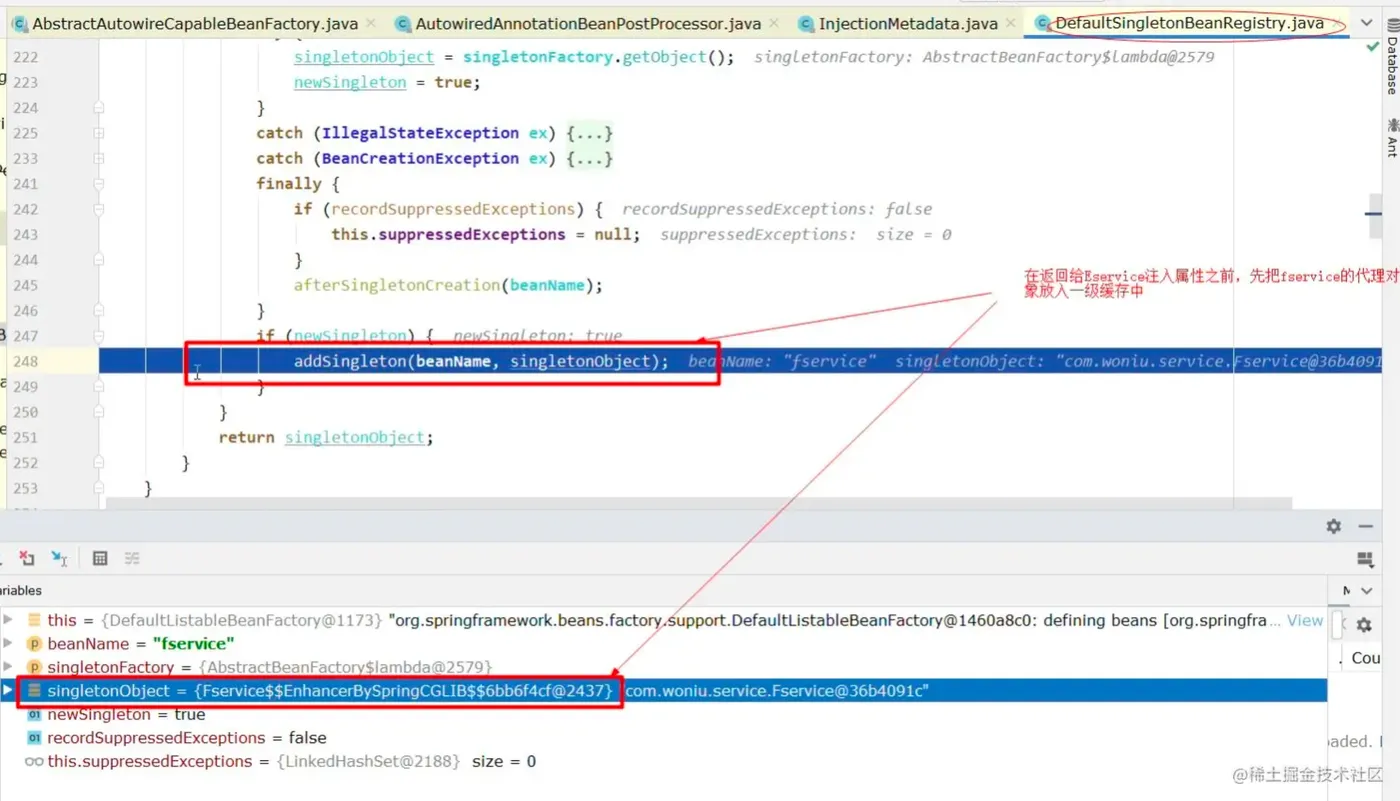Hide the debug tool window with minus icon
The image size is (1400, 801).
tap(1366, 526)
